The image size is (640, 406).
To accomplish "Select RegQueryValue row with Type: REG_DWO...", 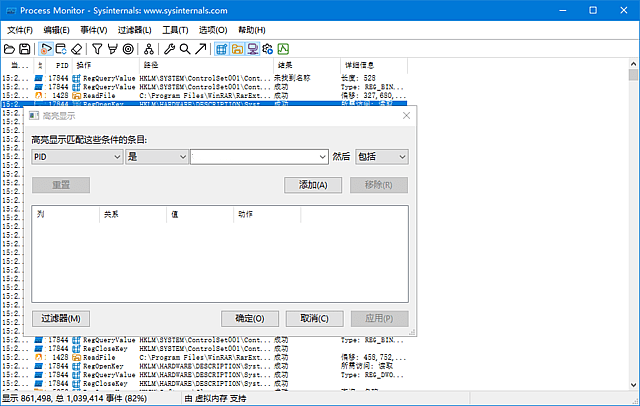I will pos(204,375).
